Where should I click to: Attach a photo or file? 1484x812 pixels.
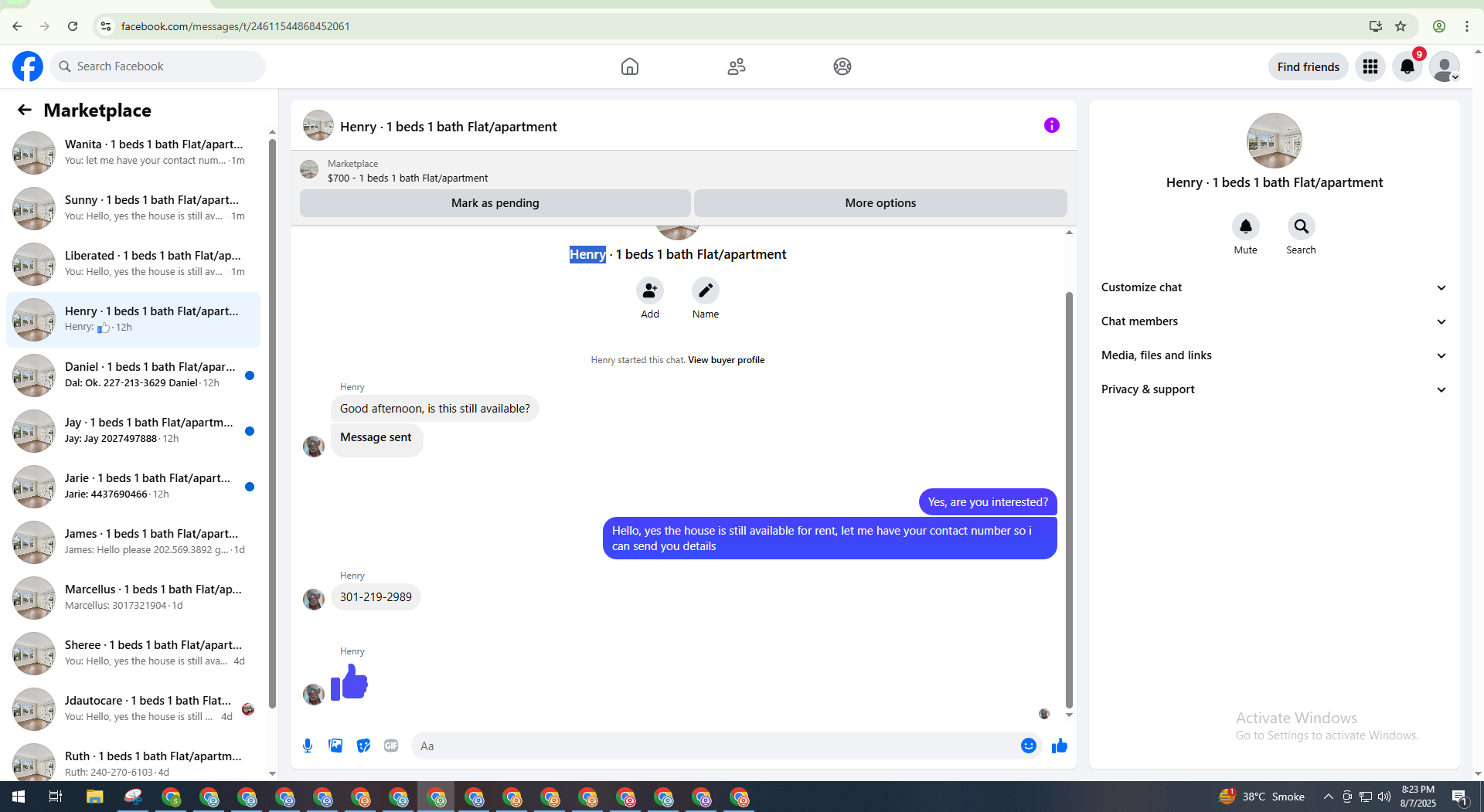click(x=335, y=746)
